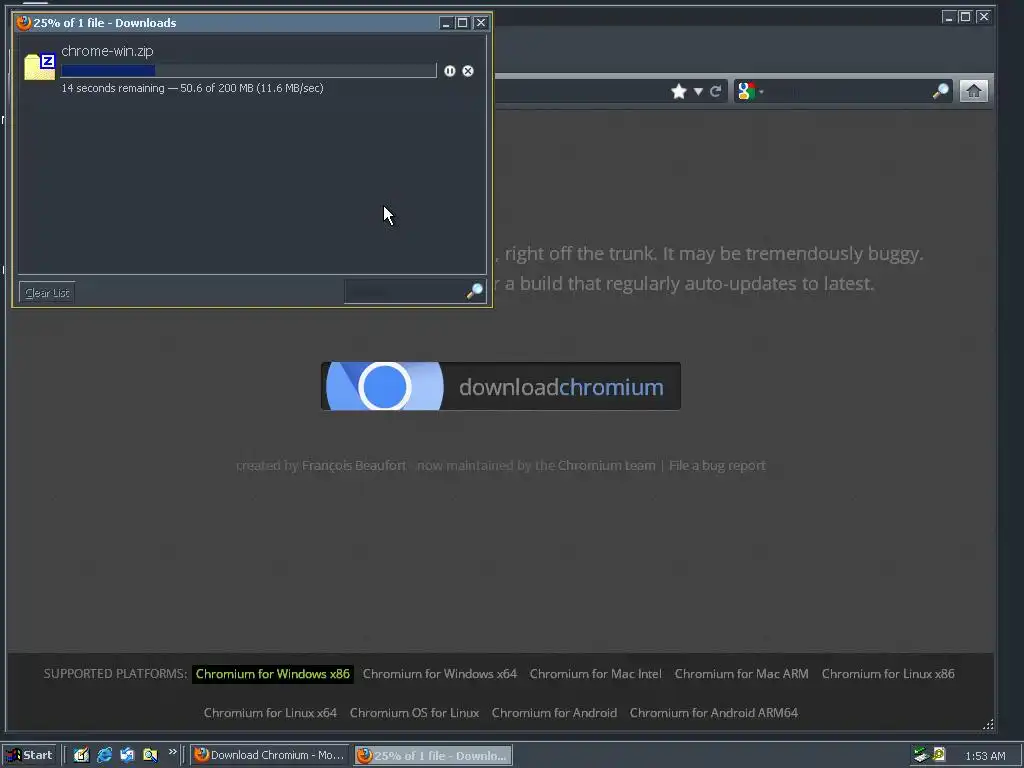The width and height of the screenshot is (1024, 768).
Task: Select Chromium OS for Linux
Action: click(x=415, y=713)
